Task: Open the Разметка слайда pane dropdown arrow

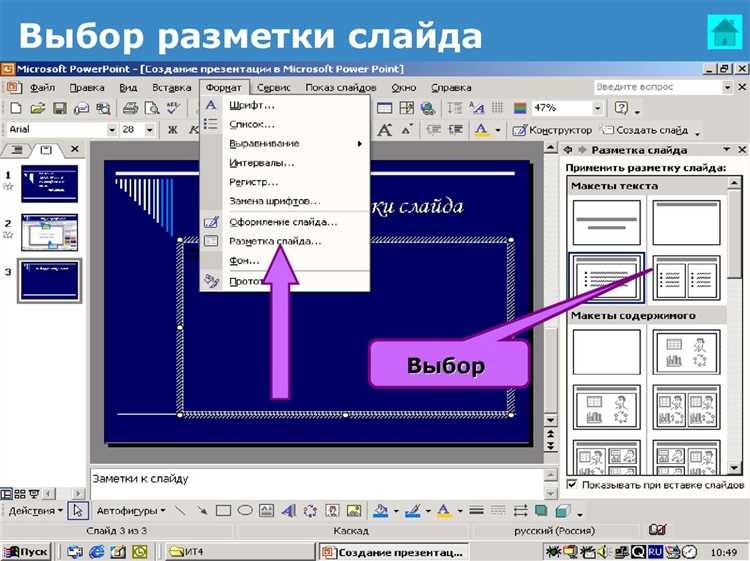Action: point(727,150)
